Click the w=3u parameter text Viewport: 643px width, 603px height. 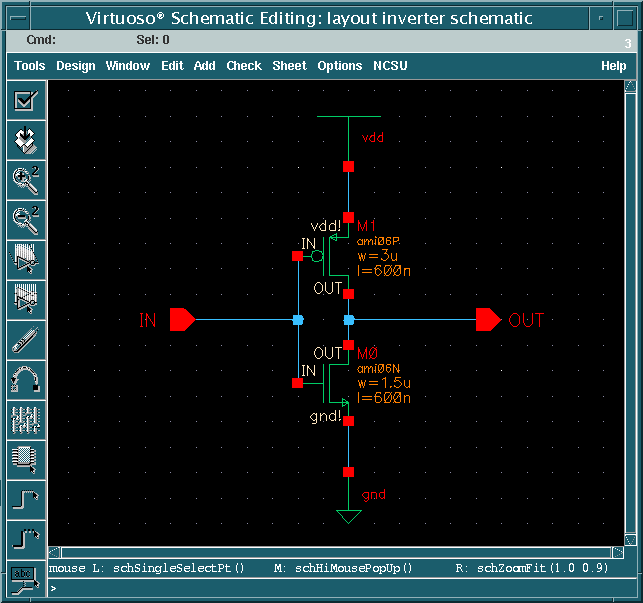coord(378,256)
